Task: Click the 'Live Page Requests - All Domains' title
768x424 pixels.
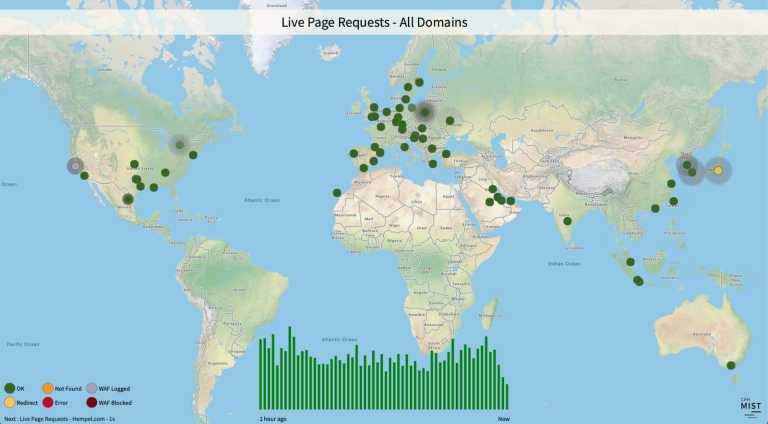Action: tap(374, 23)
